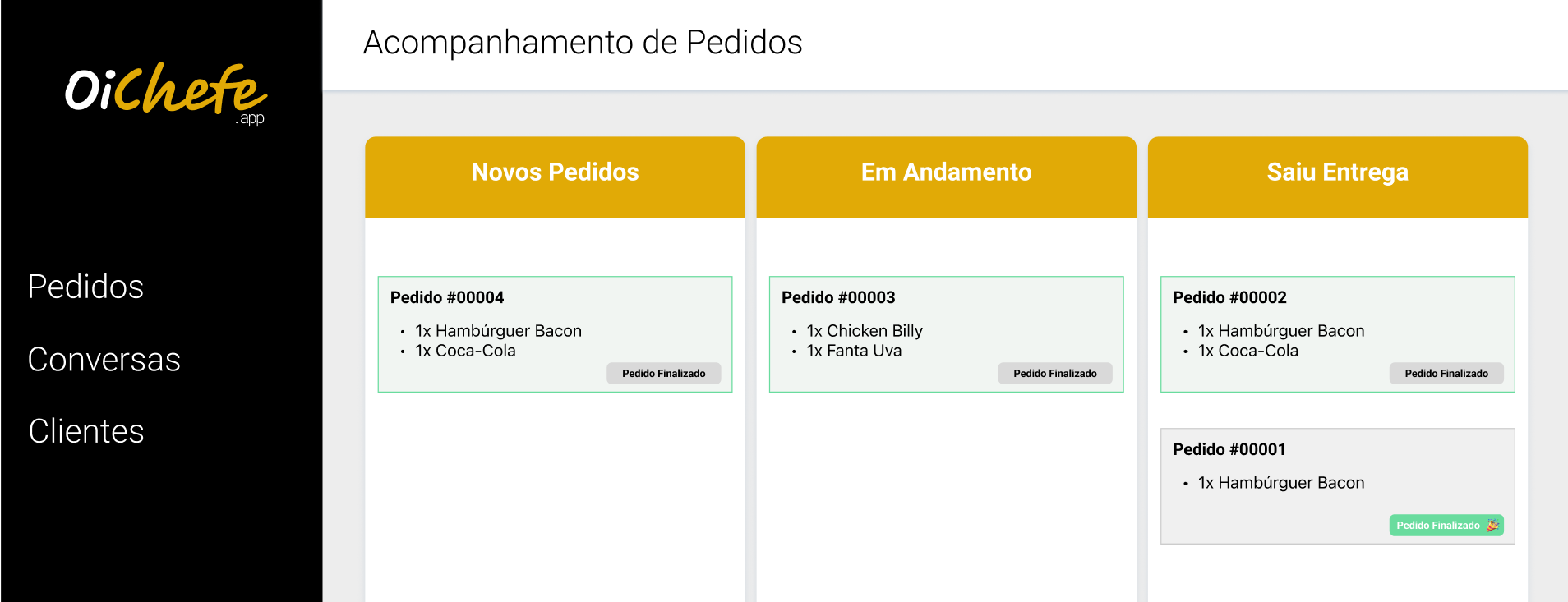Image resolution: width=1568 pixels, height=602 pixels.
Task: Select the Pedido #00001 card title
Action: coord(1229,449)
